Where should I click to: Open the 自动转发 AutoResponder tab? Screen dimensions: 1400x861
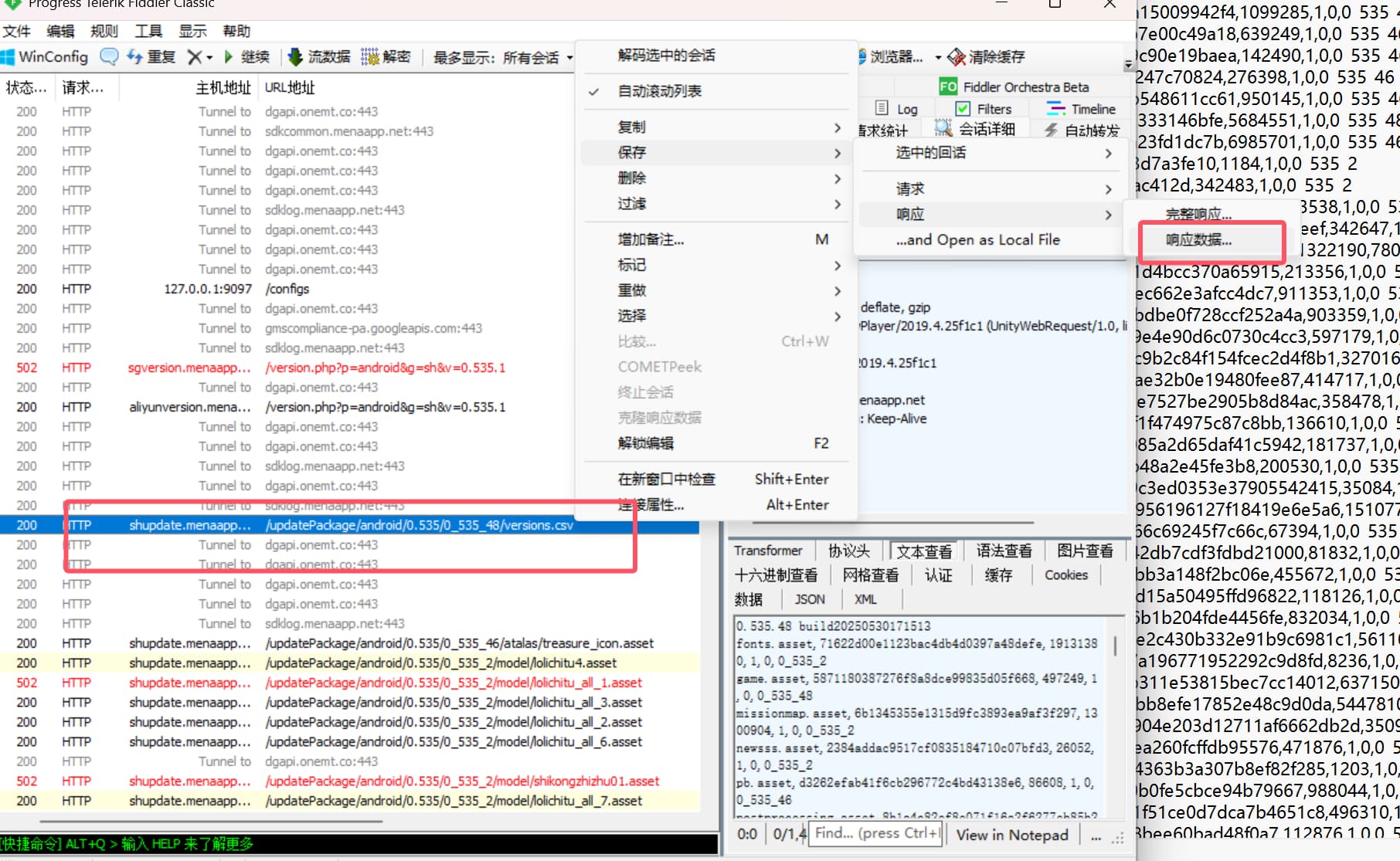1082,130
